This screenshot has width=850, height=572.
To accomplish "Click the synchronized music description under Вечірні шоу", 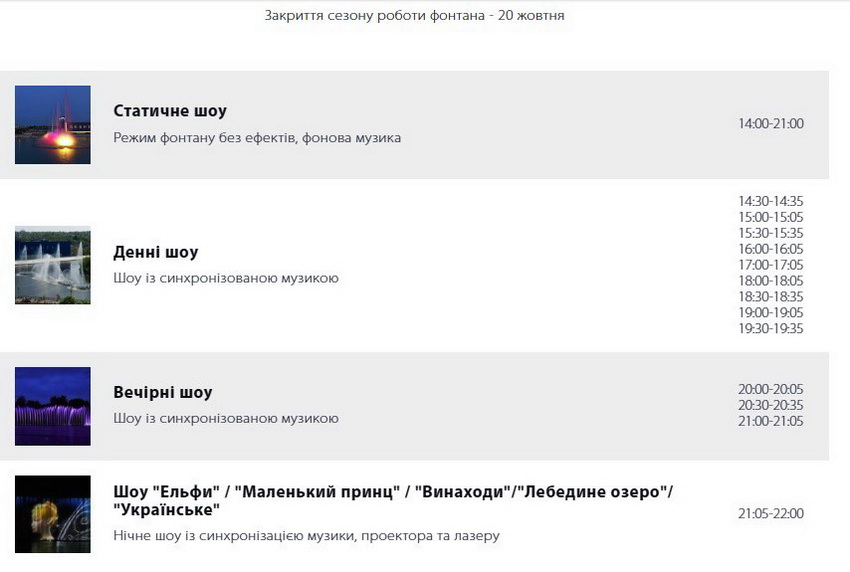I will 226,418.
